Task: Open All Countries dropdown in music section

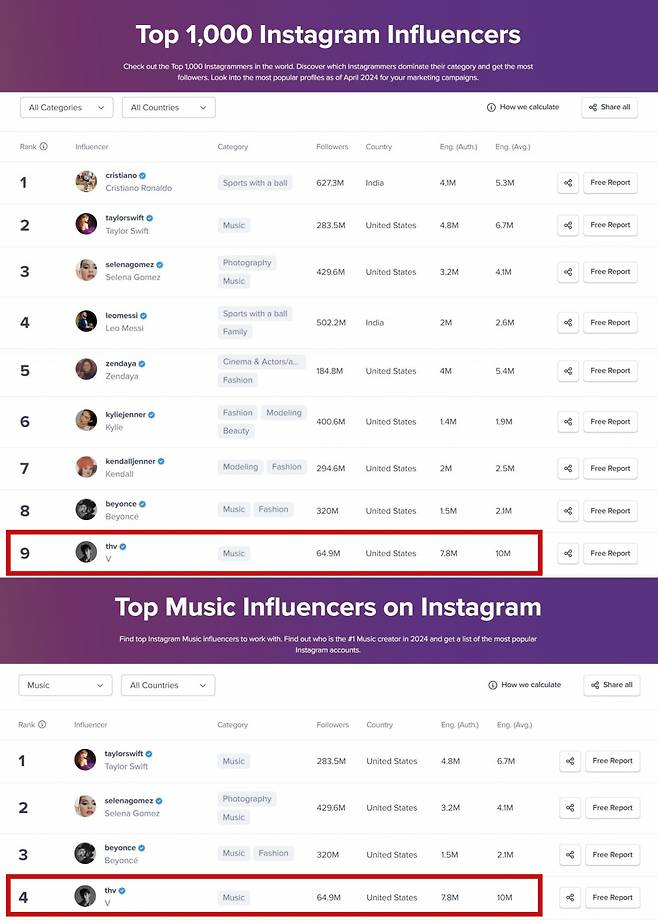Action: [168, 685]
